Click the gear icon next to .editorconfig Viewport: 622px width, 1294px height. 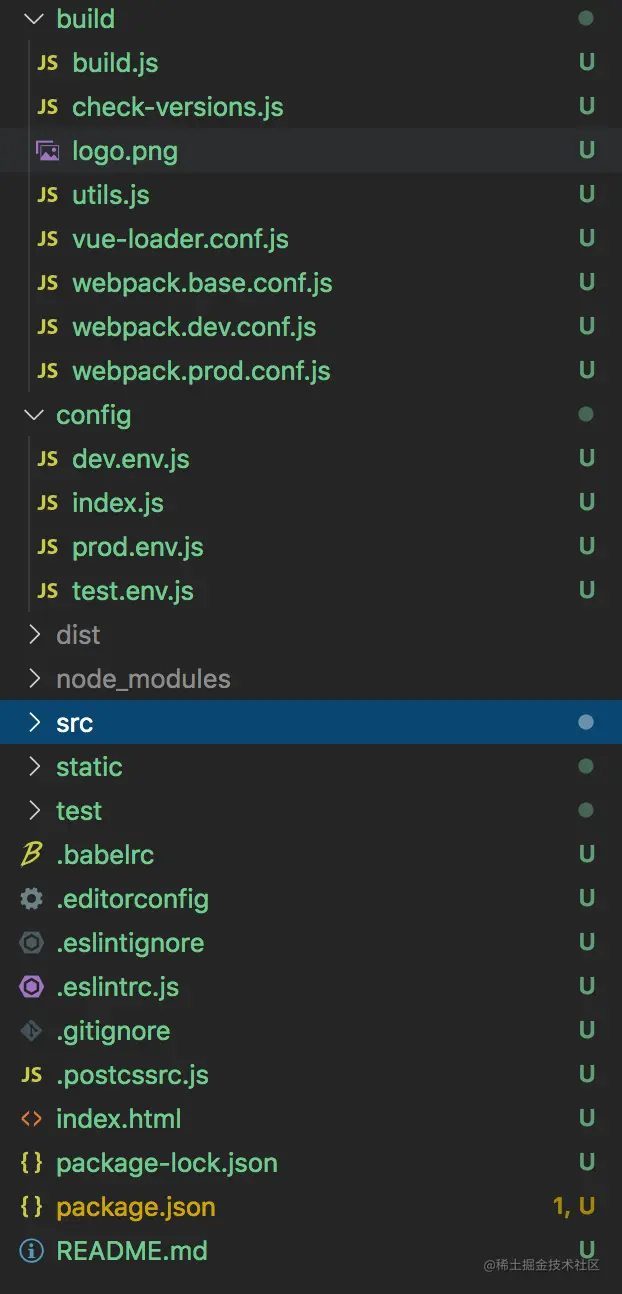32,899
